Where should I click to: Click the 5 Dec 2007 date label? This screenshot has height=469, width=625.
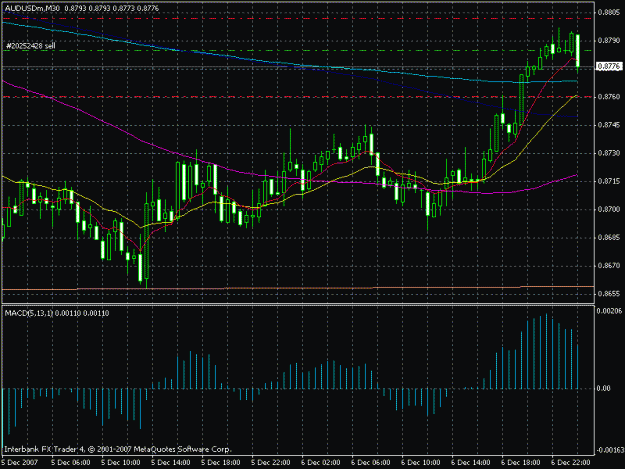(20, 463)
